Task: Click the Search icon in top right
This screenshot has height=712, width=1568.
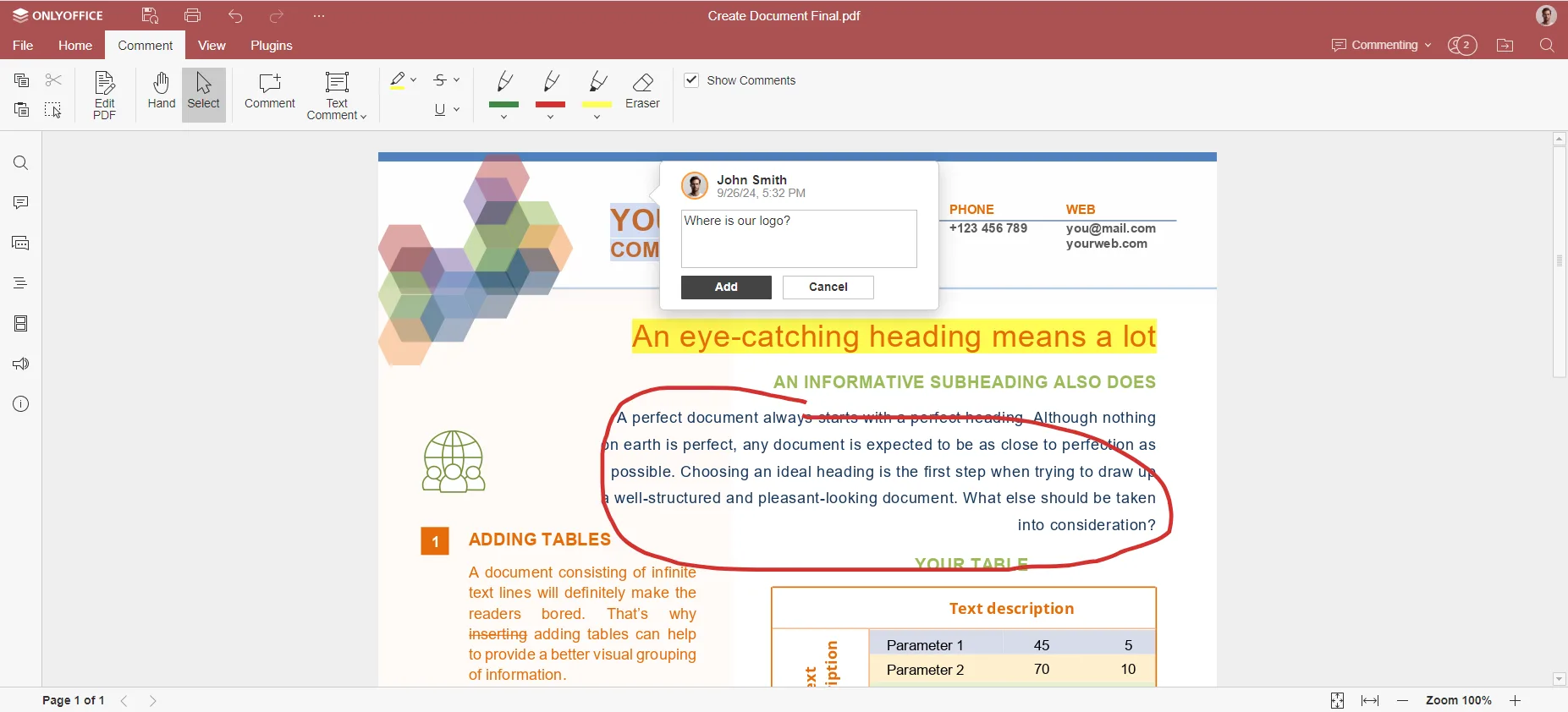Action: click(x=1547, y=46)
